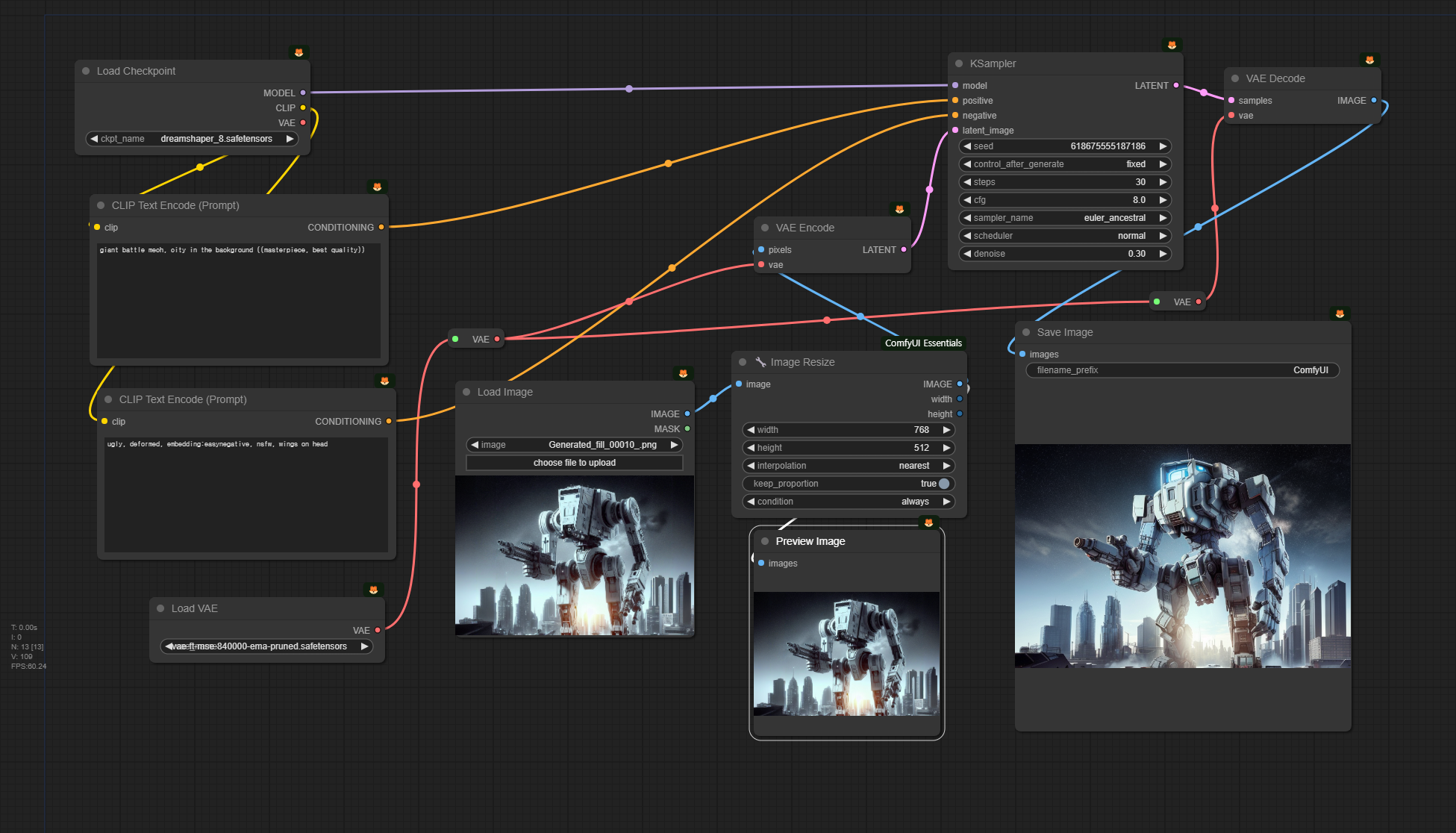This screenshot has width=1456, height=833.
Task: Click fox badge icon above Load Image node
Action: pos(683,373)
